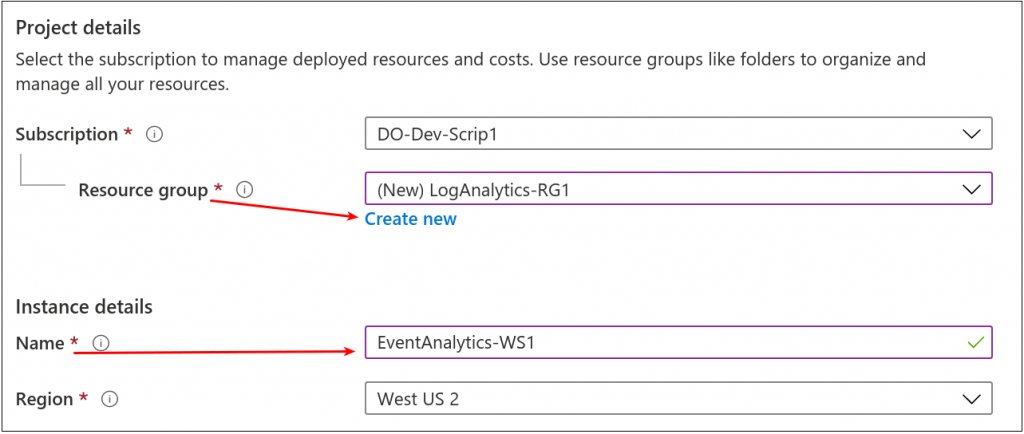The image size is (1024, 434).
Task: Click the Region field label
Action: [x=44, y=399]
